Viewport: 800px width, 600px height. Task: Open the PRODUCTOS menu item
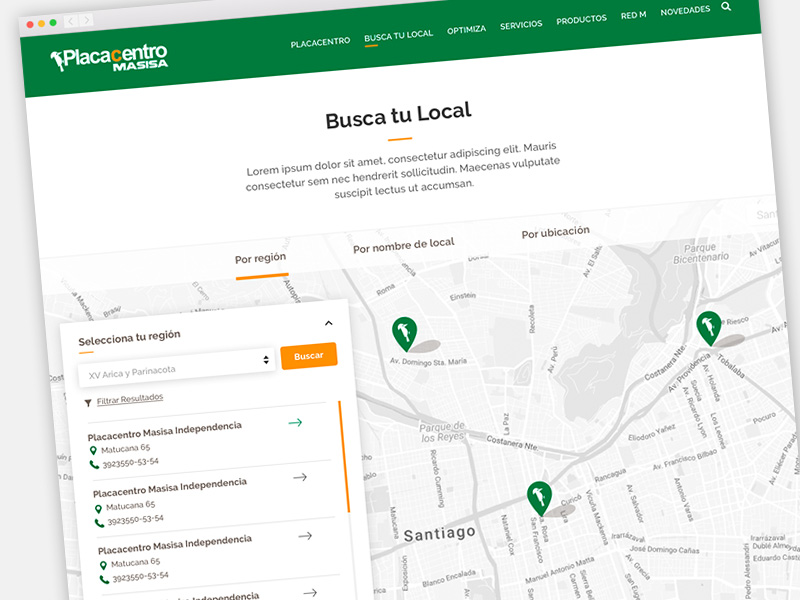(x=582, y=19)
